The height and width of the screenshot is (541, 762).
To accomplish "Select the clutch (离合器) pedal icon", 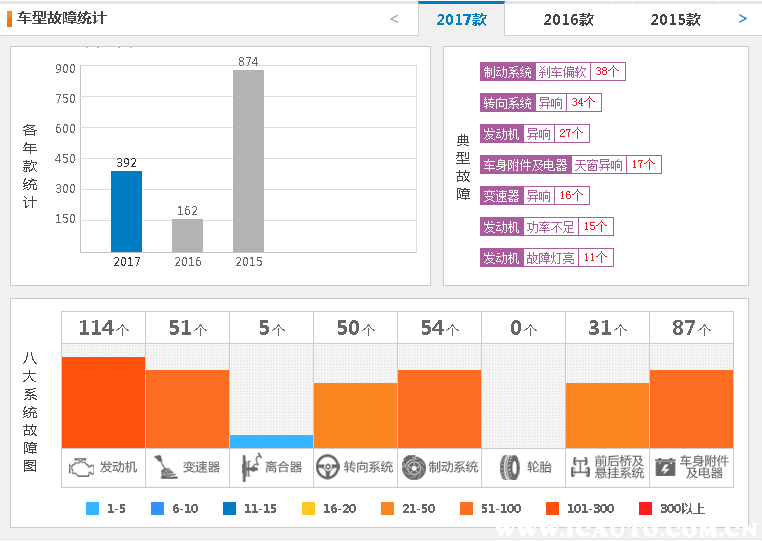I will coord(249,466).
